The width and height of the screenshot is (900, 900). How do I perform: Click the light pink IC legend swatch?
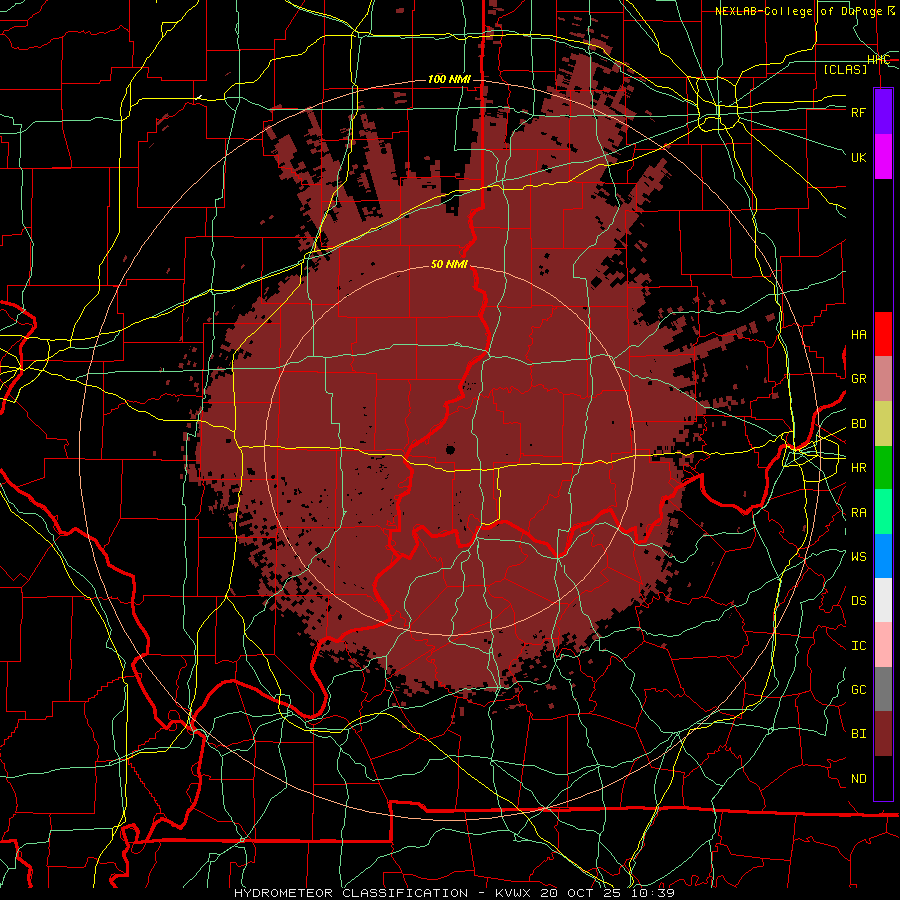point(883,645)
